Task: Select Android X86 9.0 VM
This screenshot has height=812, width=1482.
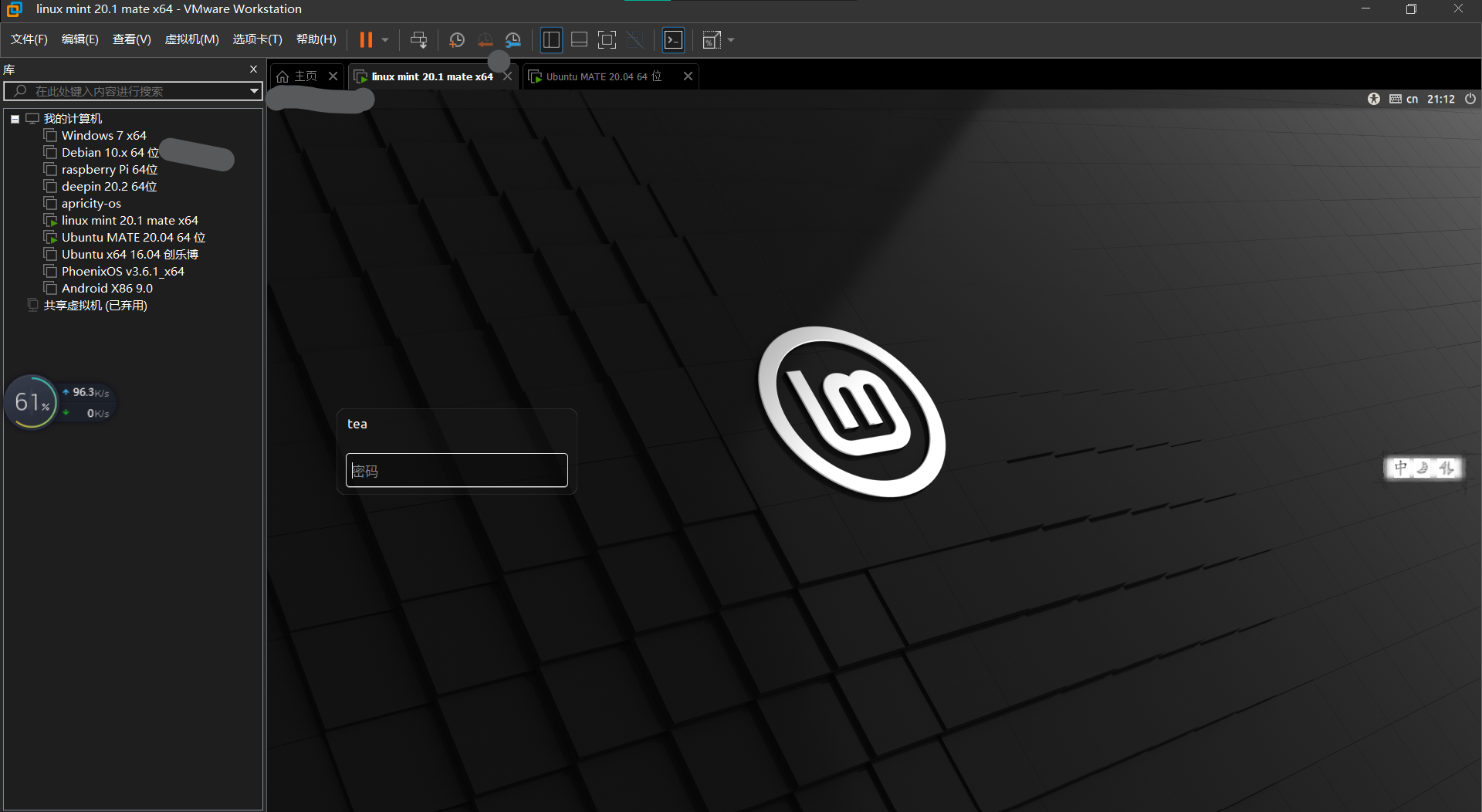Action: pyautogui.click(x=107, y=289)
